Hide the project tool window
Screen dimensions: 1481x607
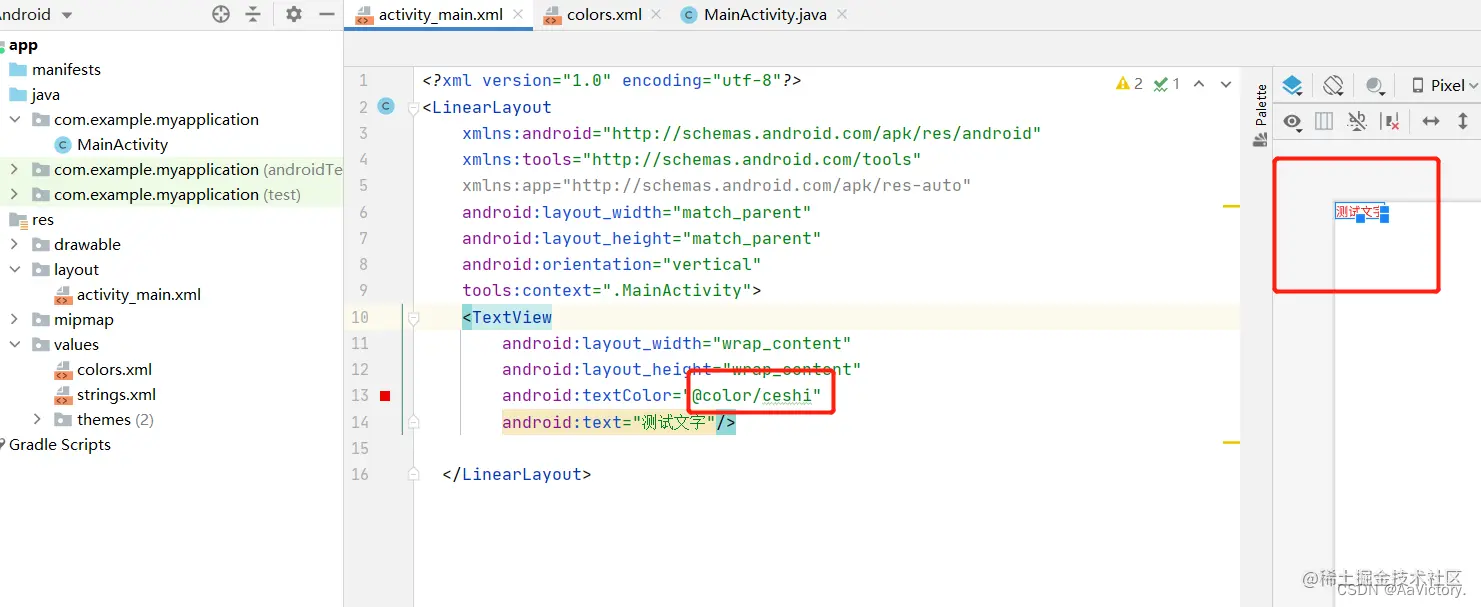pos(326,14)
